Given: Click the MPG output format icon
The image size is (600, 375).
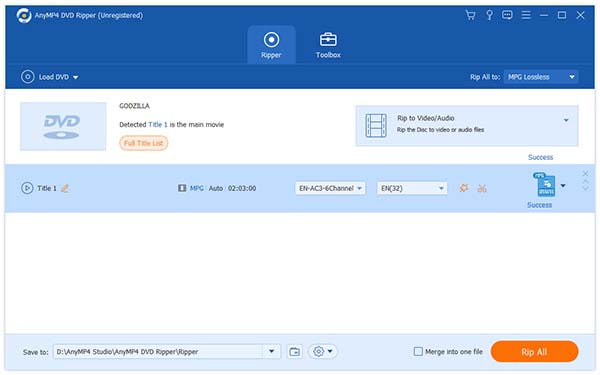Looking at the screenshot, I should click(x=545, y=184).
